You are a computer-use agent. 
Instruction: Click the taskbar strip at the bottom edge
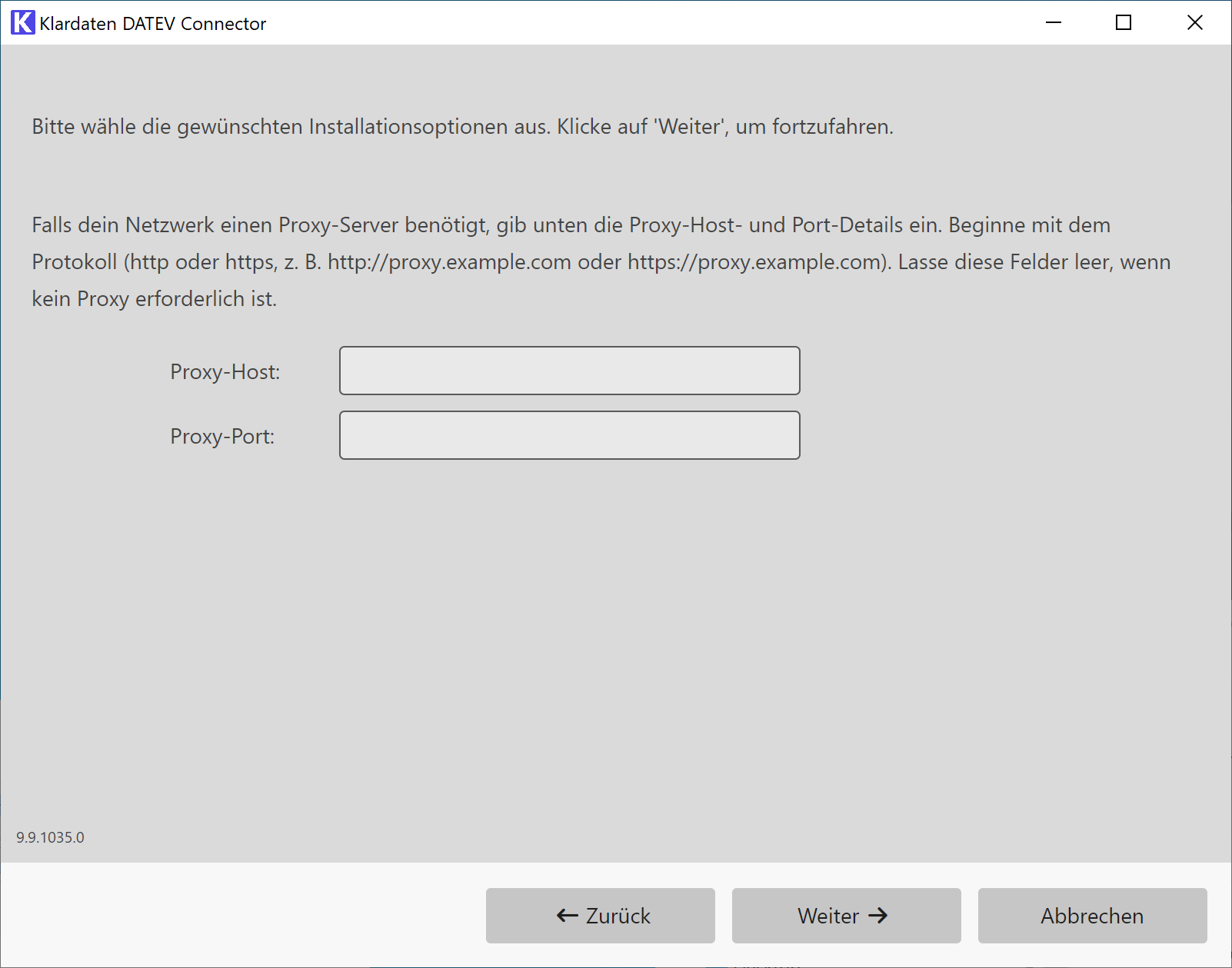point(615,965)
